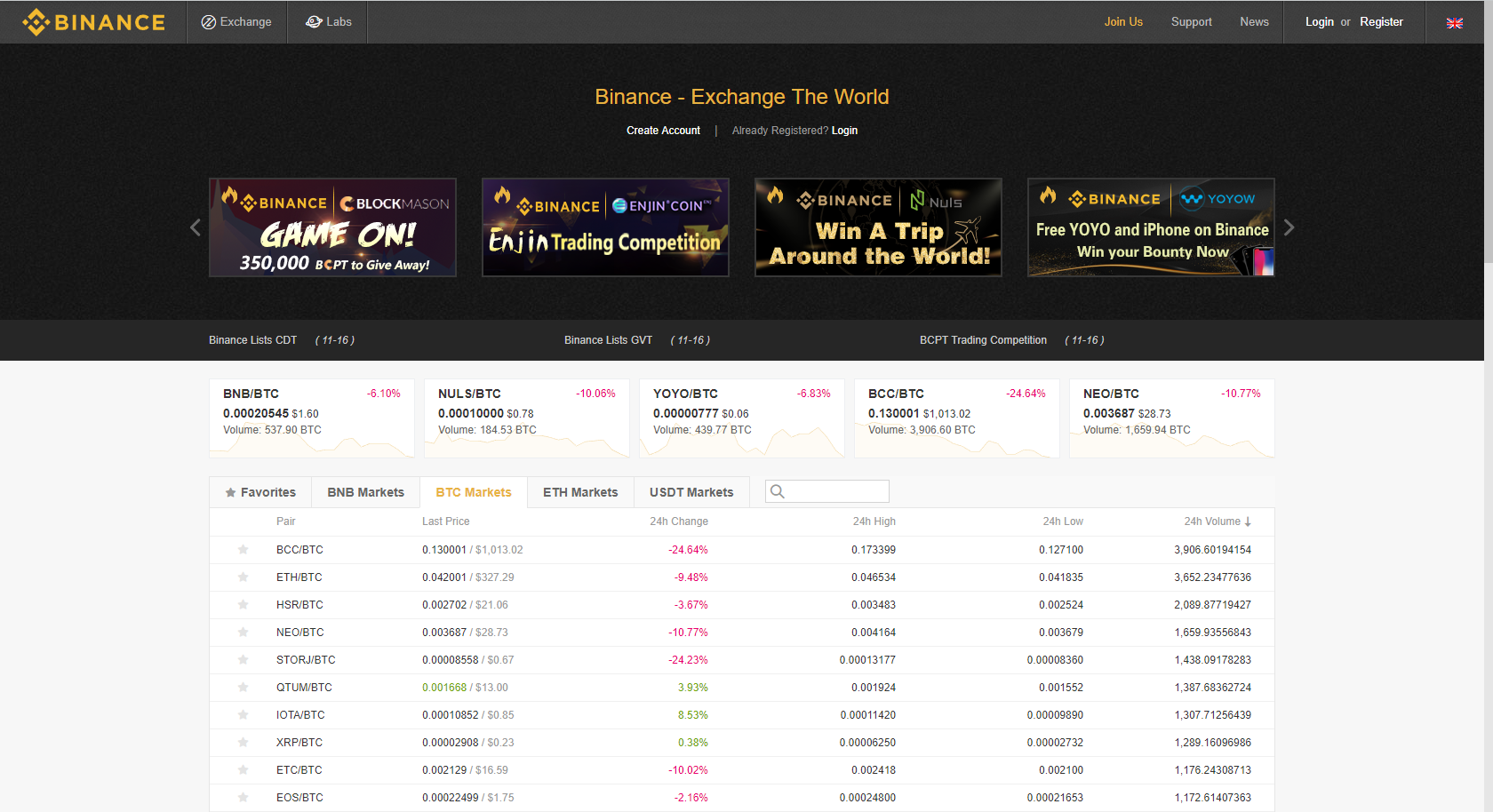1493x812 pixels.
Task: Select the STORJ/BTC pair row text
Action: (306, 660)
